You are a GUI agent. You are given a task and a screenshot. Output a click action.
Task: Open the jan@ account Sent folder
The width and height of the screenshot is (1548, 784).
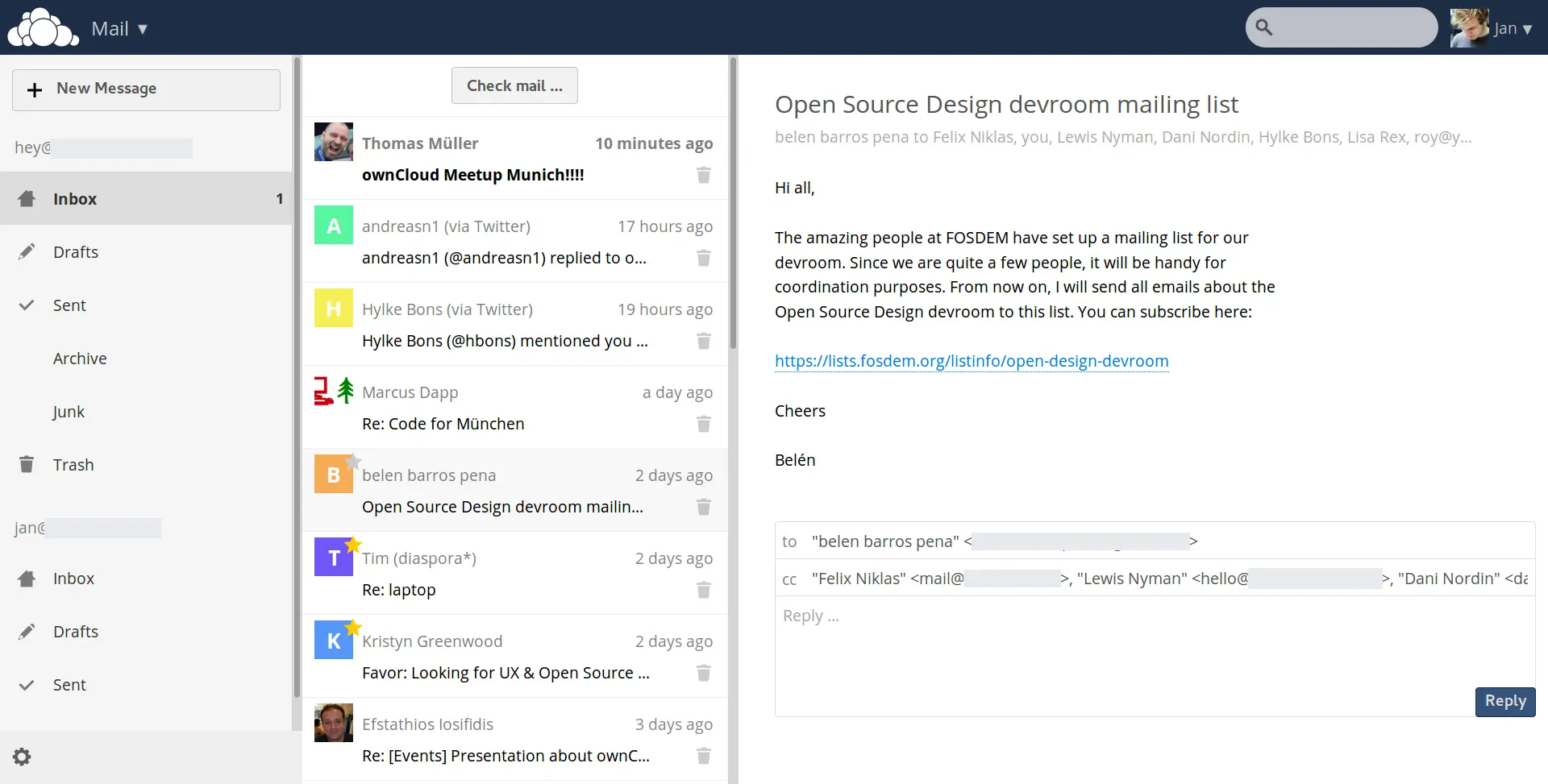tap(146, 685)
